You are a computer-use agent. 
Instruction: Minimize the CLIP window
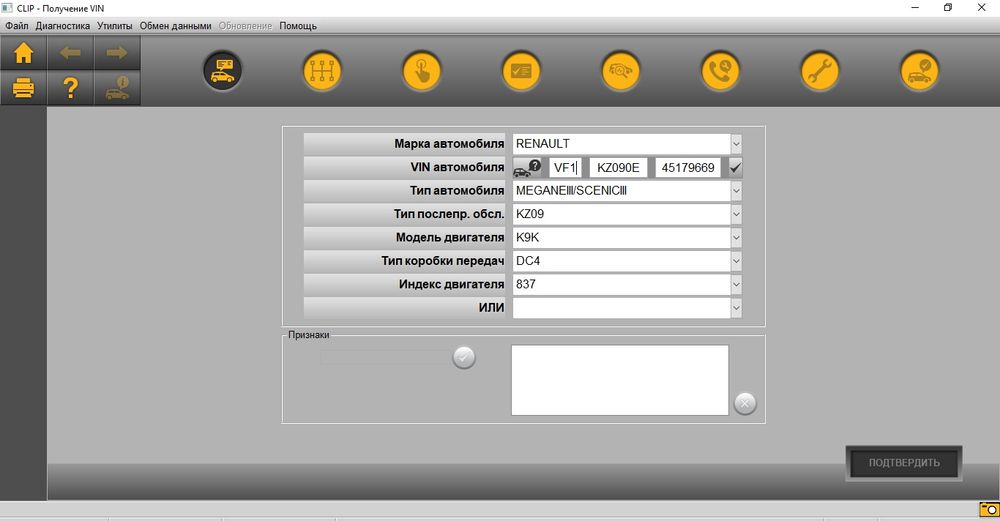click(x=915, y=8)
